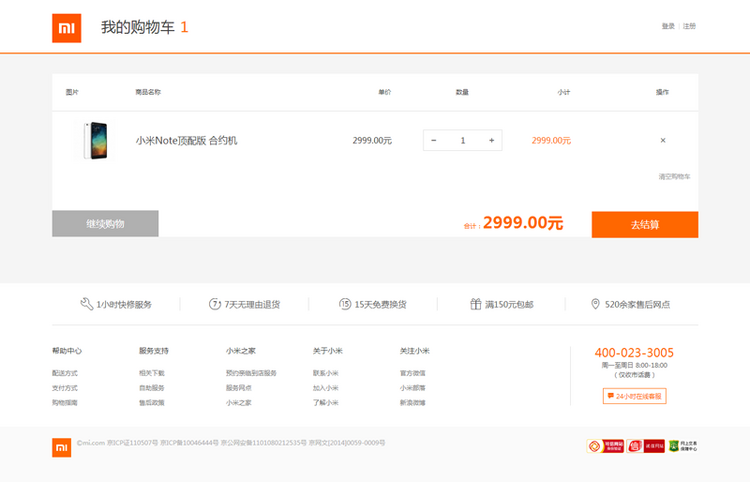750x482 pixels.
Task: Click the 关于小米 footer heading
Action: pyautogui.click(x=328, y=351)
